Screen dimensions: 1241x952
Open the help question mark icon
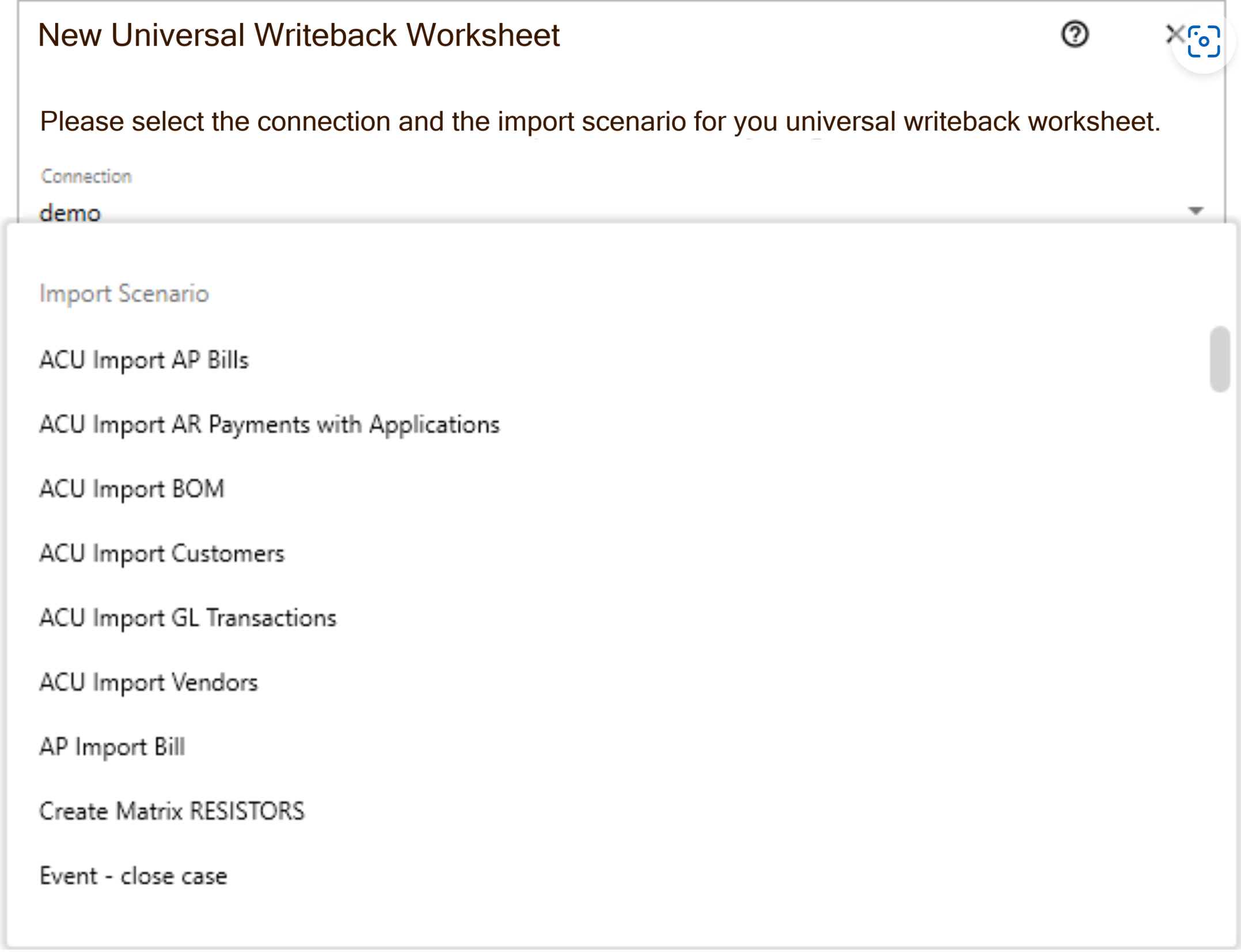pyautogui.click(x=1075, y=35)
